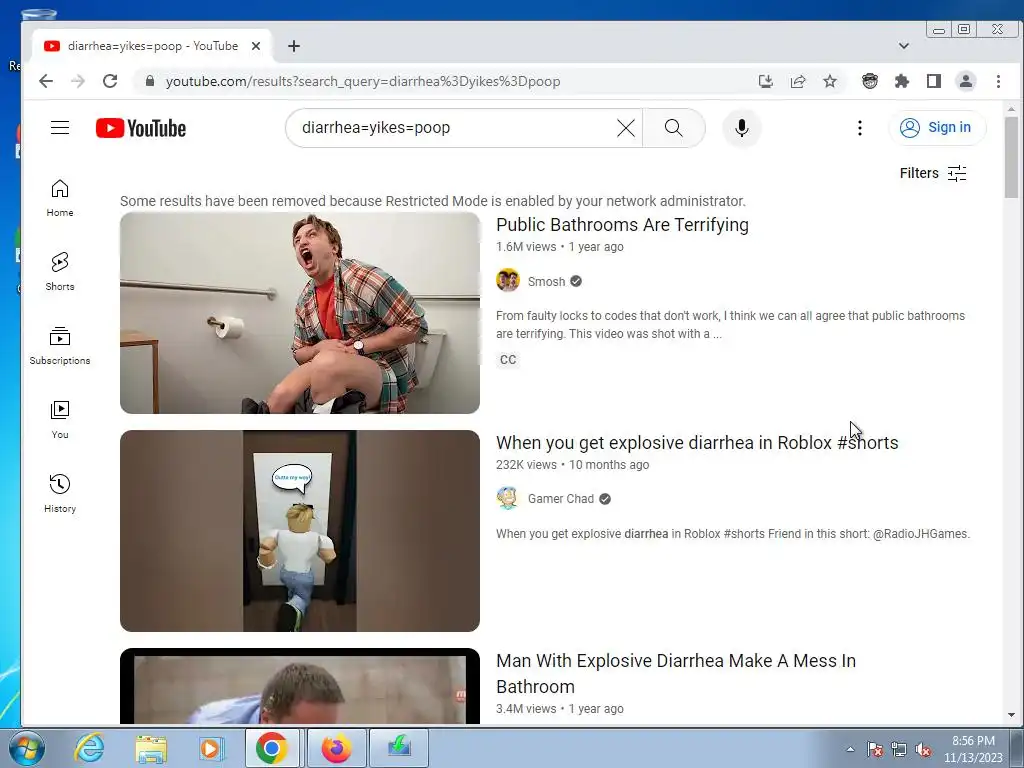Reload the page with the refresh icon
The height and width of the screenshot is (768, 1024).
click(110, 81)
